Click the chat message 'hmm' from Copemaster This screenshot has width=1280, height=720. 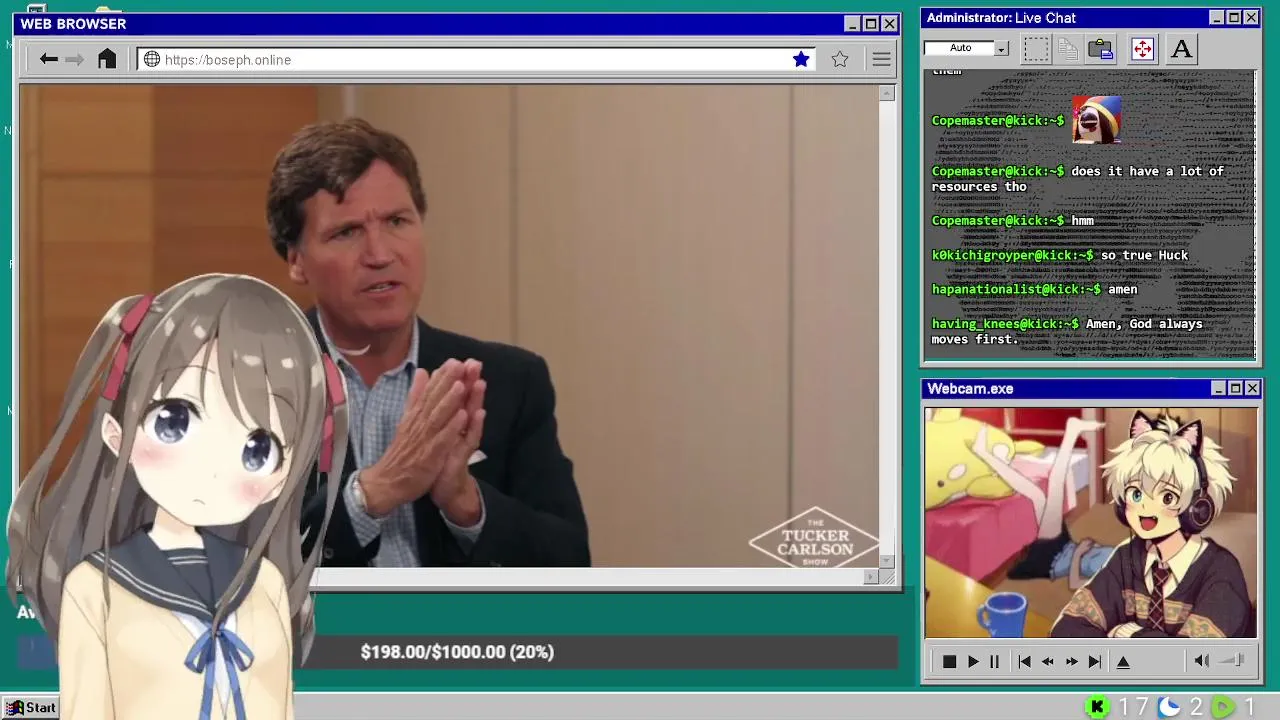pos(1082,220)
